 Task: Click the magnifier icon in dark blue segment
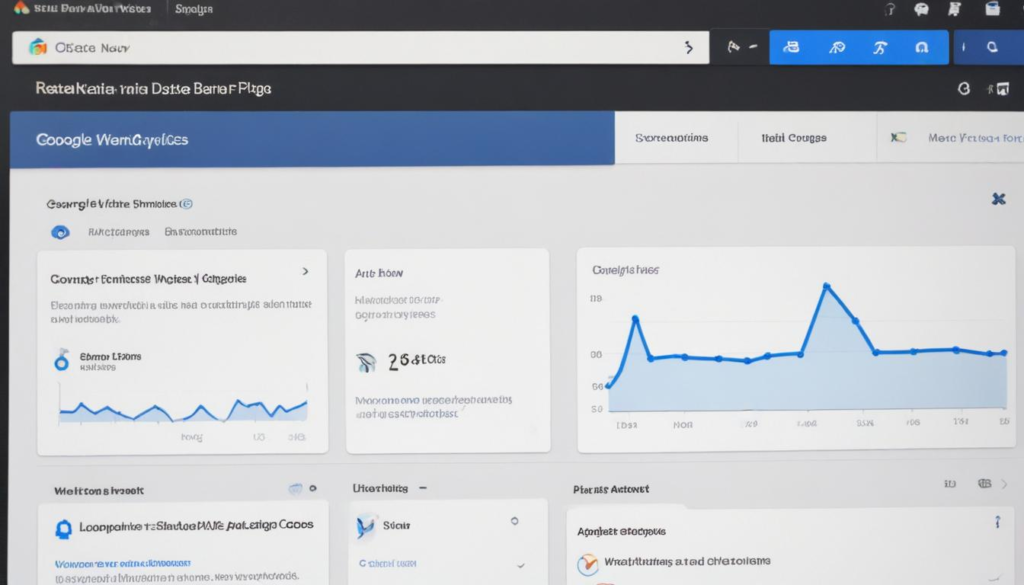pyautogui.click(x=992, y=47)
